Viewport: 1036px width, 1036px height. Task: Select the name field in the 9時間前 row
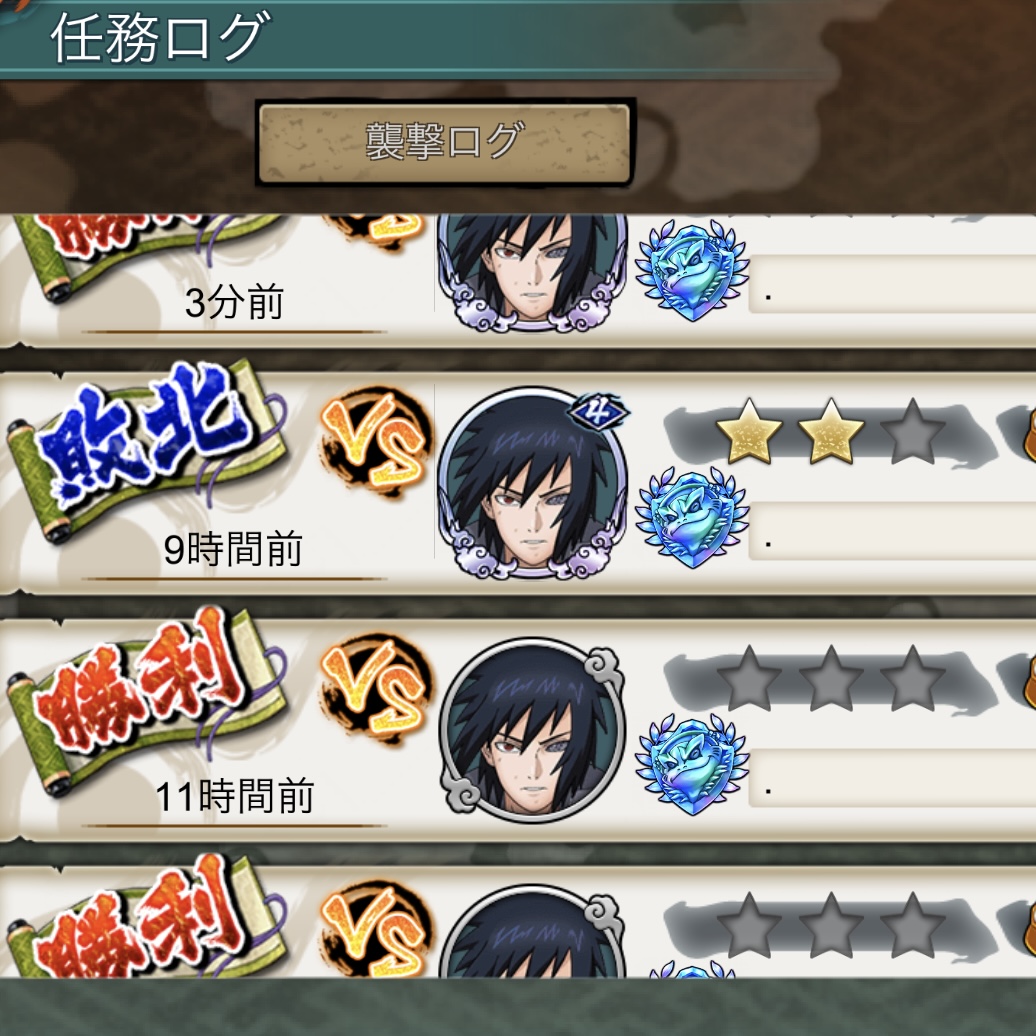pyautogui.click(x=892, y=531)
